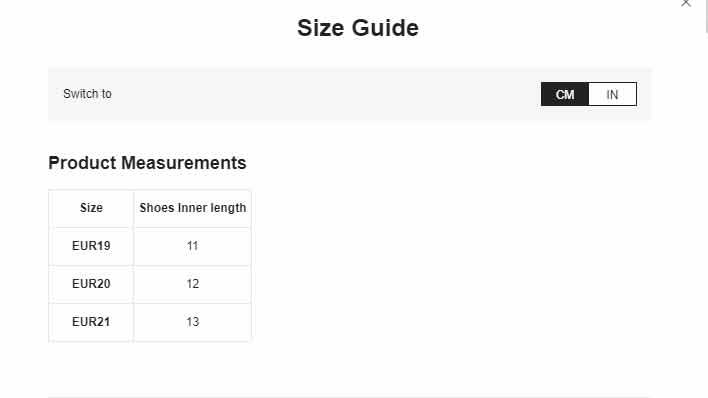Click the EUR21 size cell
This screenshot has width=708, height=398.
(x=91, y=322)
